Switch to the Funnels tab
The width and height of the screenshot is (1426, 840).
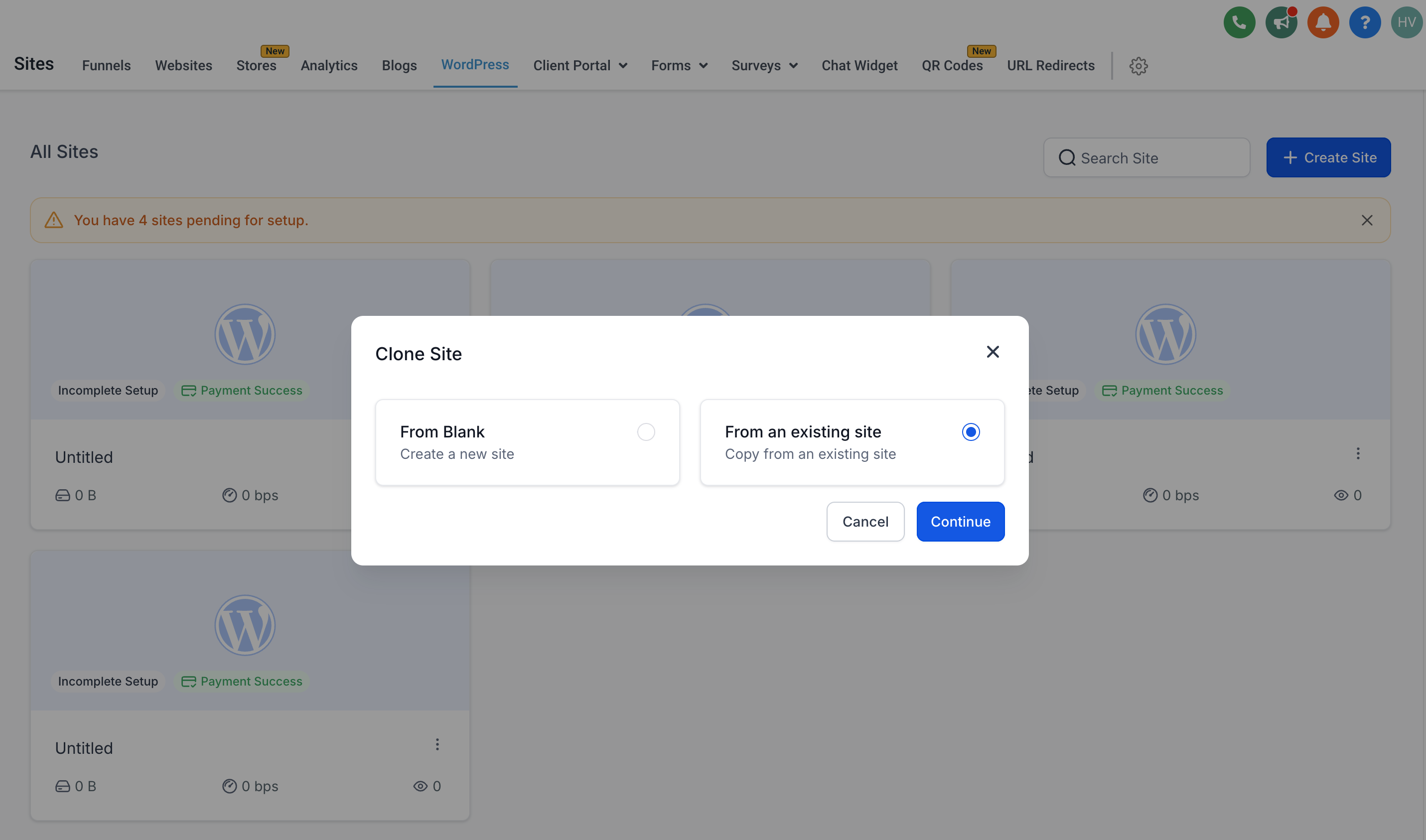point(107,66)
